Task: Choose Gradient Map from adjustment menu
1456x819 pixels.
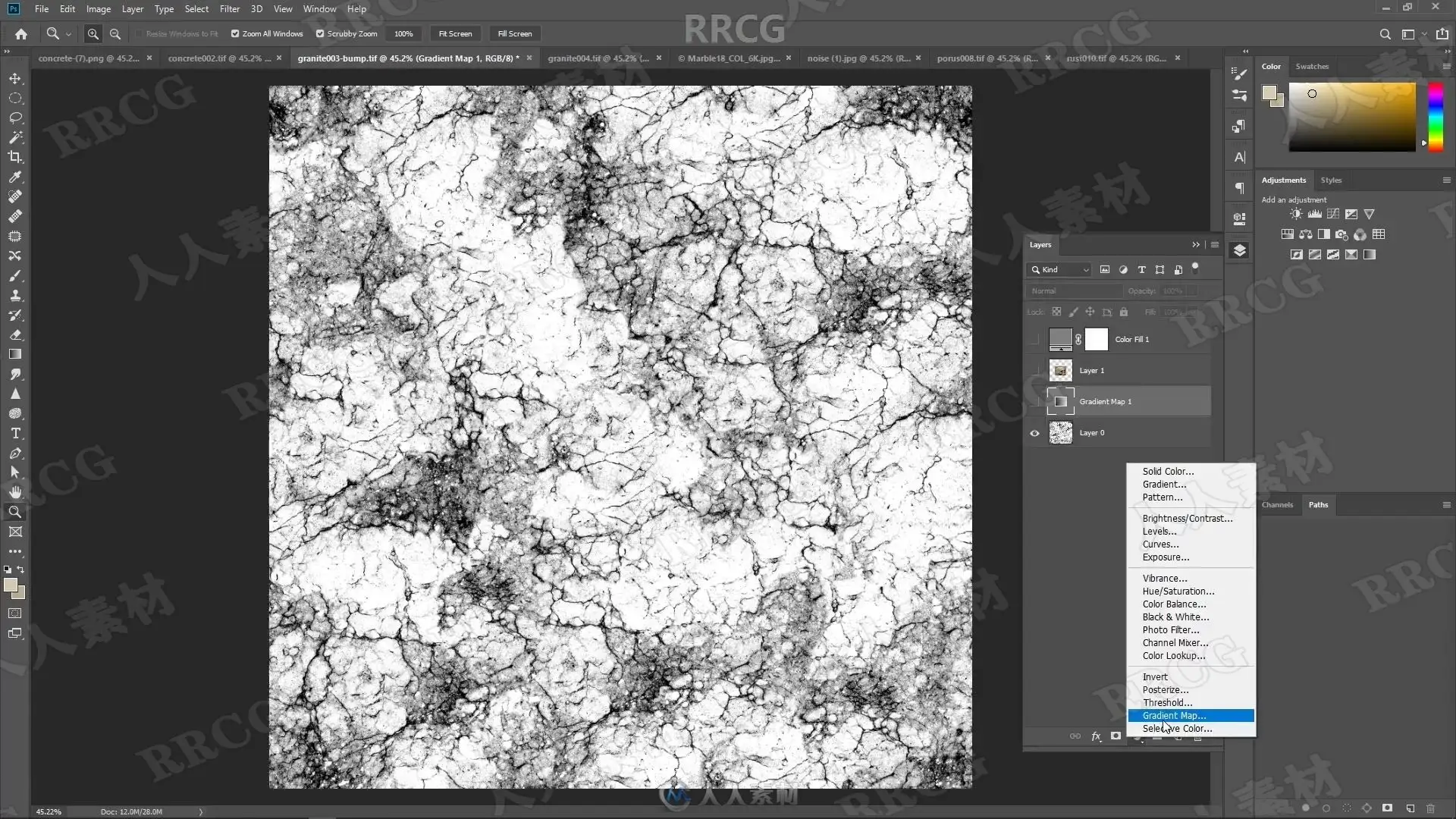Action: tap(1174, 716)
